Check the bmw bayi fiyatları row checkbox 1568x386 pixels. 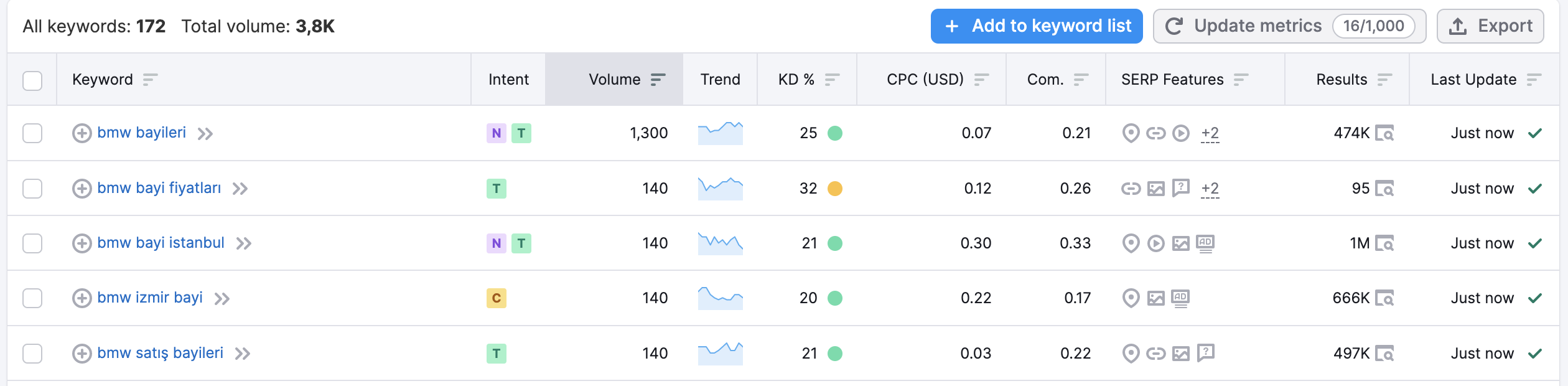coord(32,189)
